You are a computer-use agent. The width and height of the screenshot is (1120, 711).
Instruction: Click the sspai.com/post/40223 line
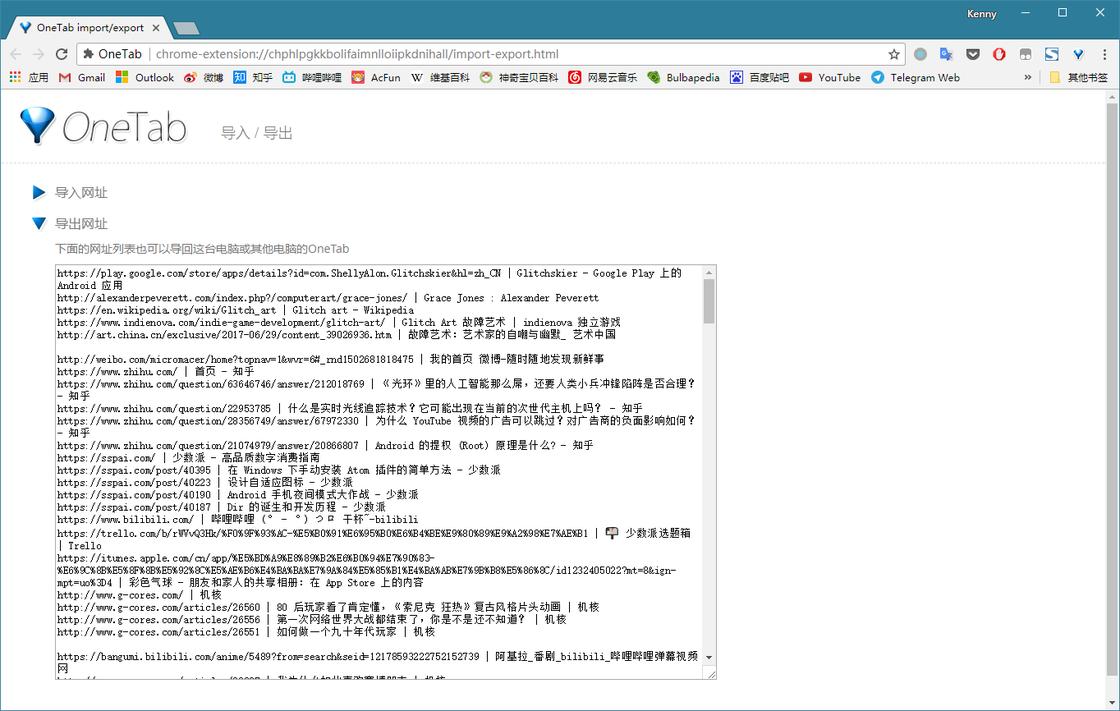point(205,482)
